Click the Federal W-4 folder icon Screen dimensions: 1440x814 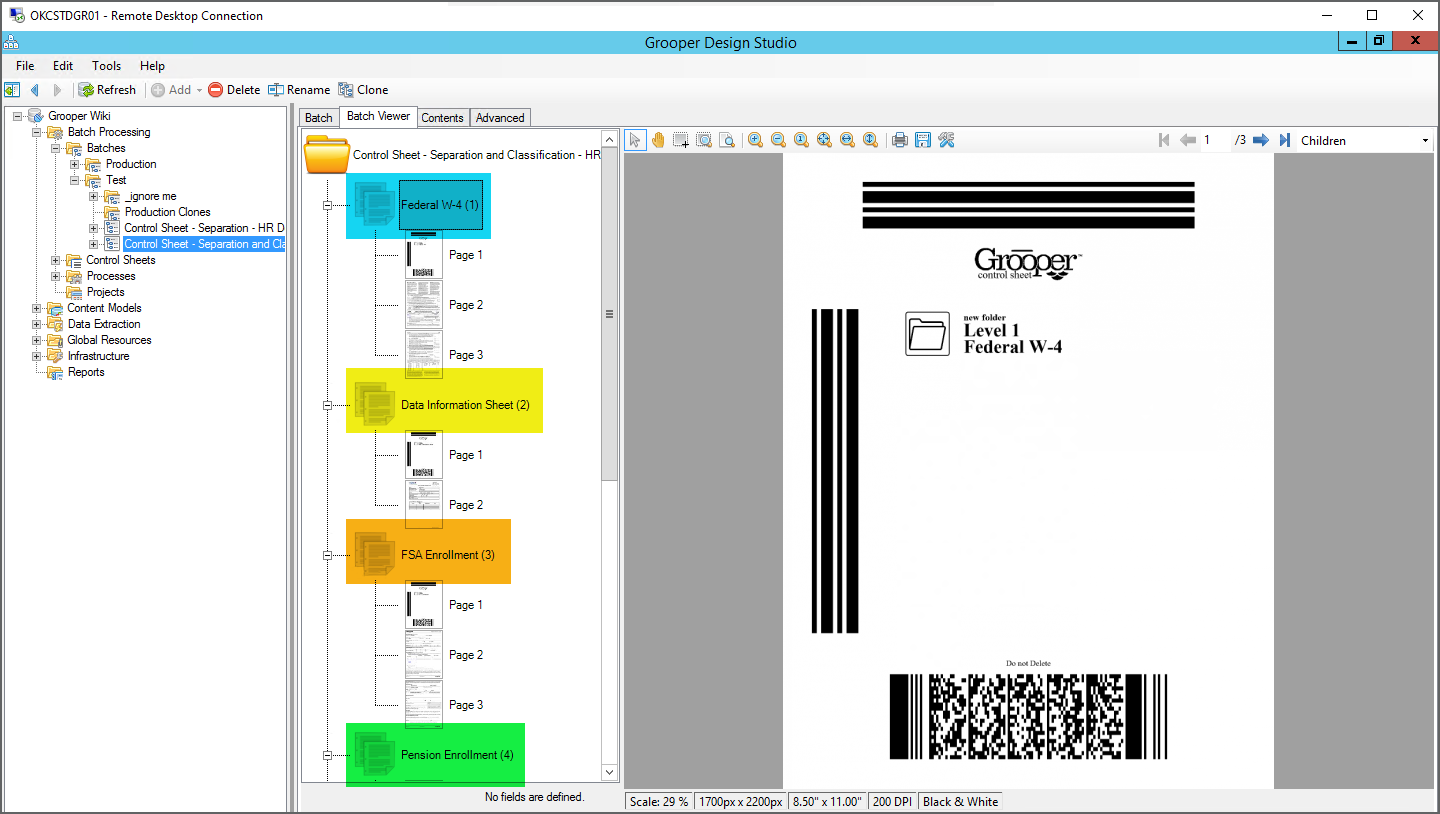(373, 205)
